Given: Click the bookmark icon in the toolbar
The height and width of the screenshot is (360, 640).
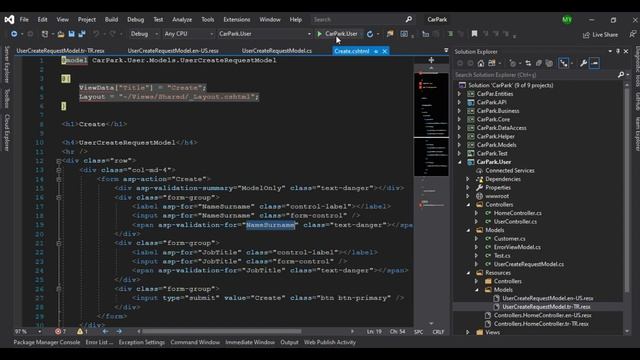Looking at the screenshot, I should tap(474, 34).
